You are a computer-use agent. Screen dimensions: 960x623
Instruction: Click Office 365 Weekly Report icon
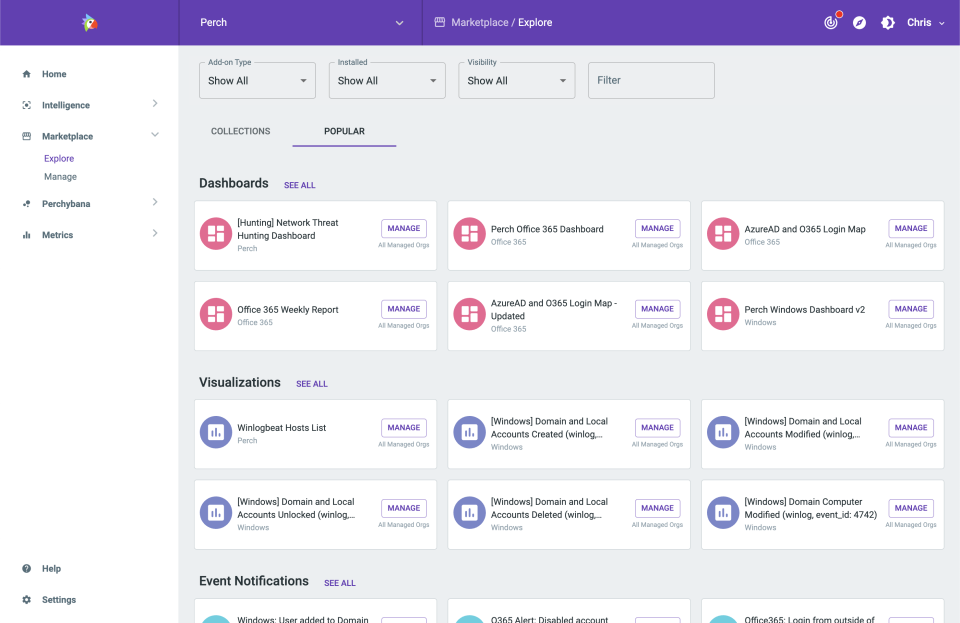click(216, 314)
